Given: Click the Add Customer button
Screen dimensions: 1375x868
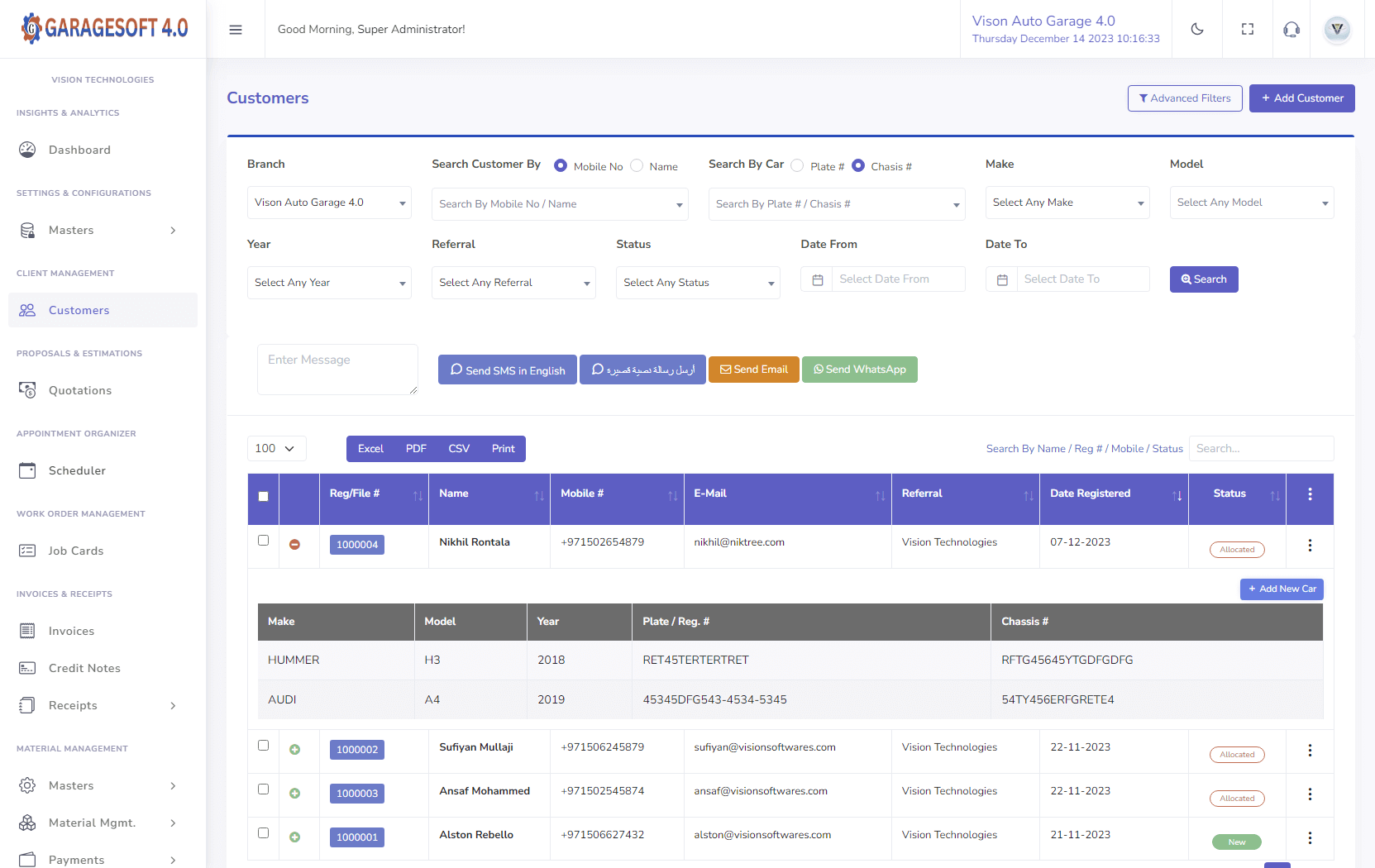Looking at the screenshot, I should click(1301, 98).
